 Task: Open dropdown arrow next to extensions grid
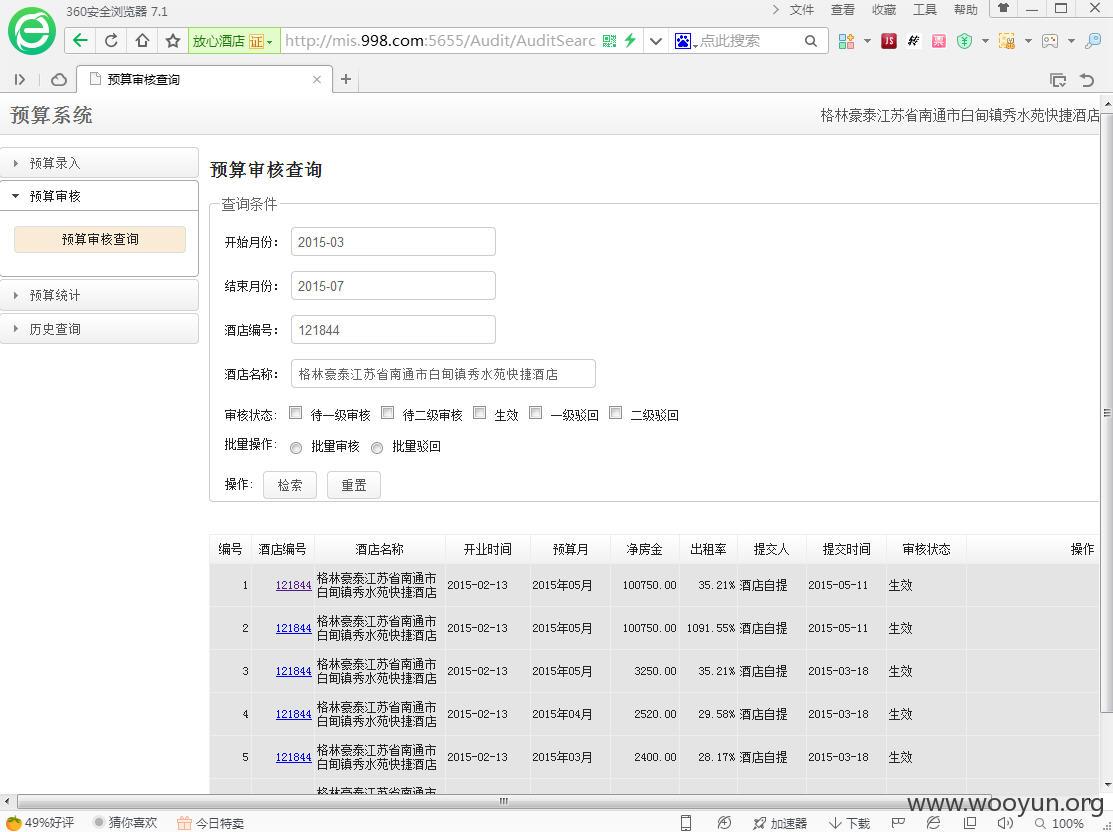tap(867, 41)
